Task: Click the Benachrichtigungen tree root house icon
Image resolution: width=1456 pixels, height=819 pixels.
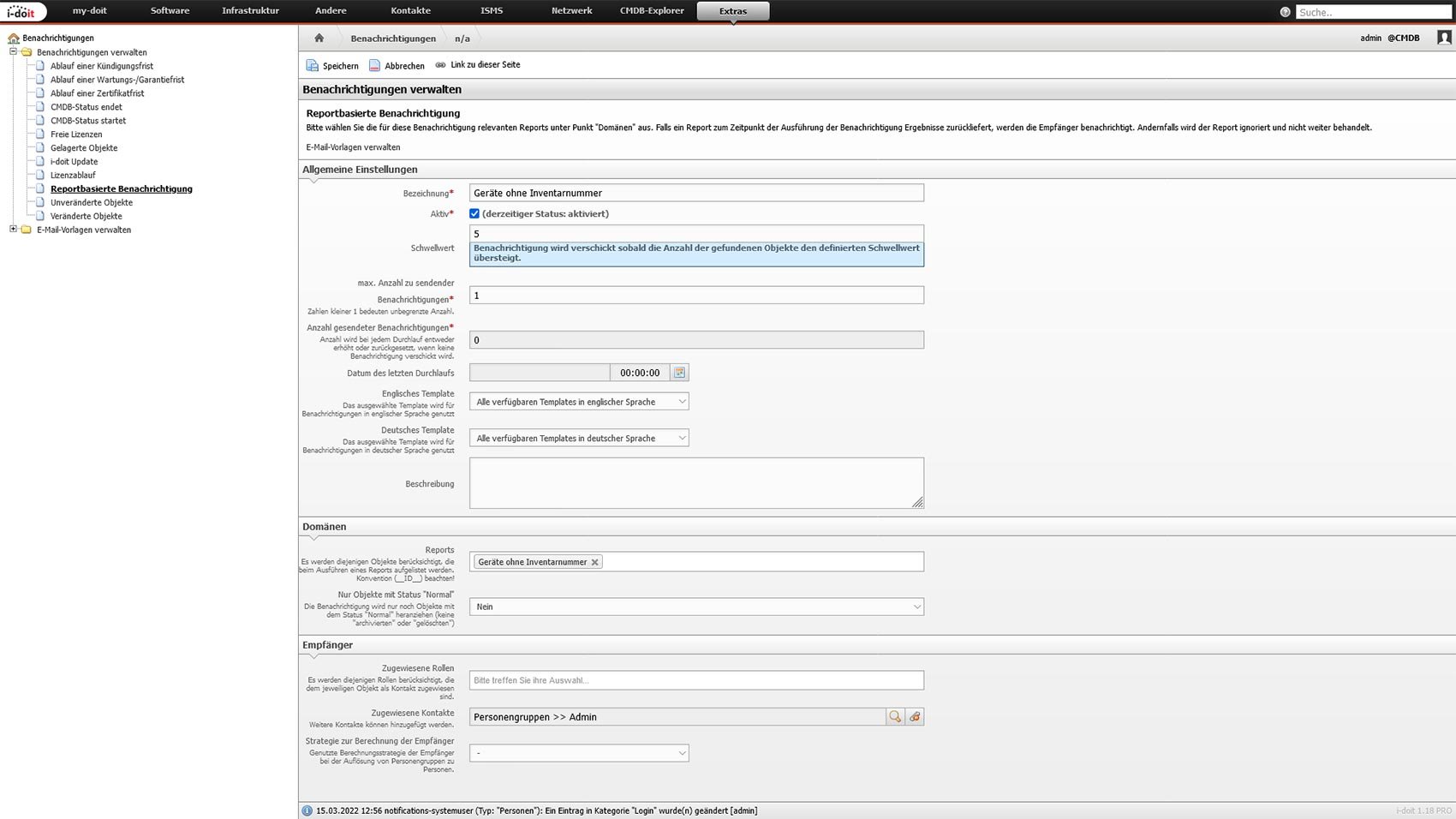Action: tap(14, 39)
